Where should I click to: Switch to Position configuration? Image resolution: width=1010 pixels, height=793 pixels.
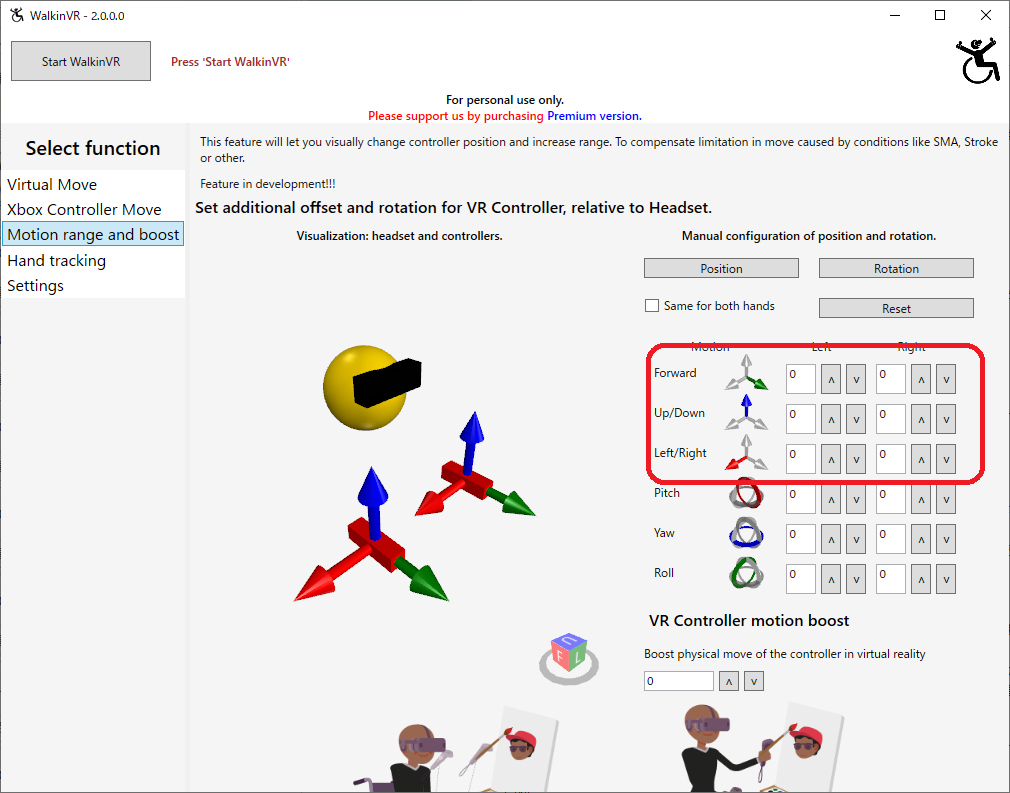[x=721, y=269]
